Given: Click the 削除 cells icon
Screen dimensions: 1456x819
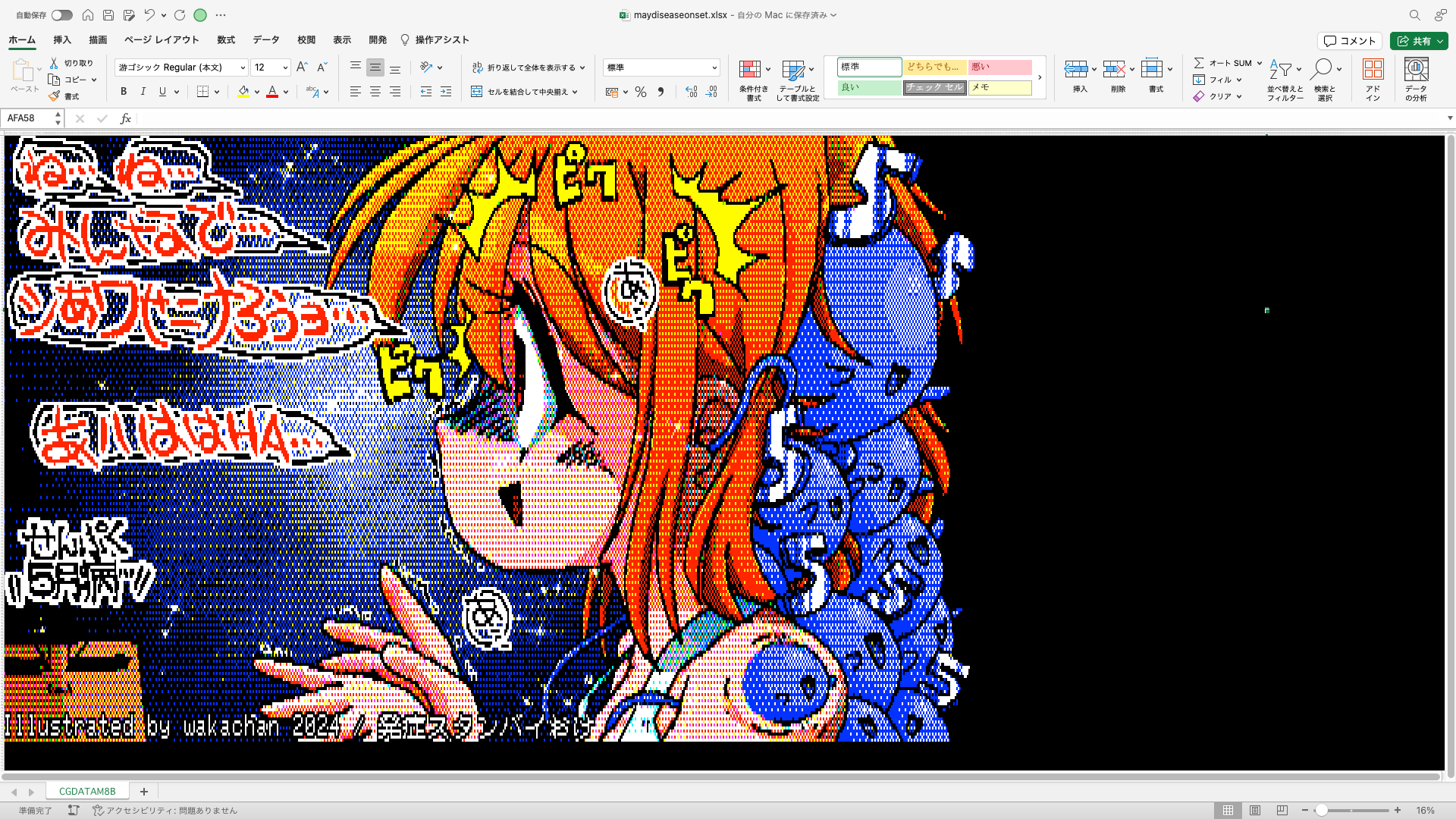Looking at the screenshot, I should coord(1114,70).
